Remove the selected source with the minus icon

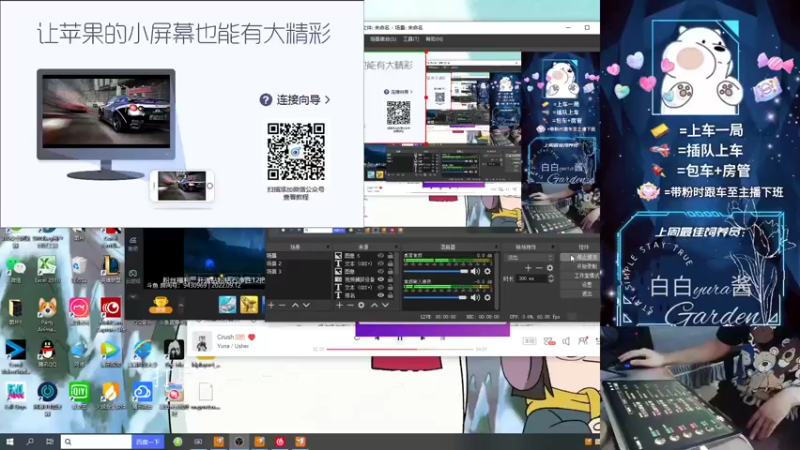coord(350,305)
